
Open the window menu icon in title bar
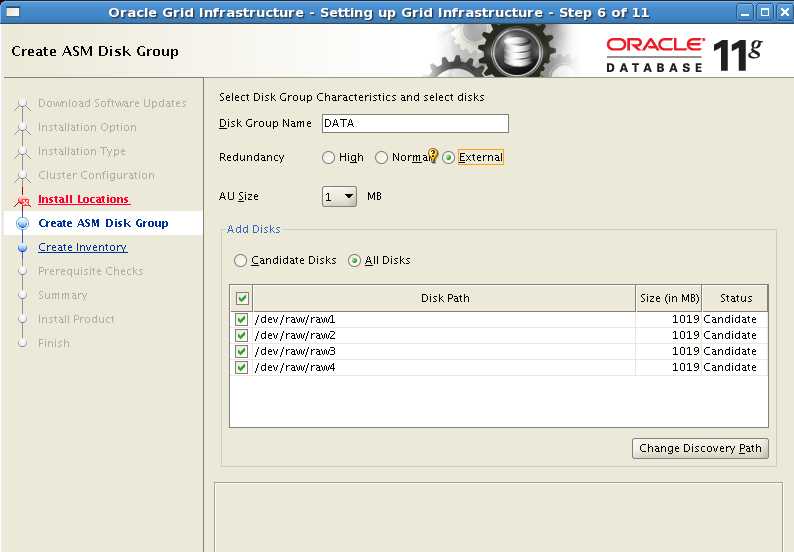click(x=12, y=12)
